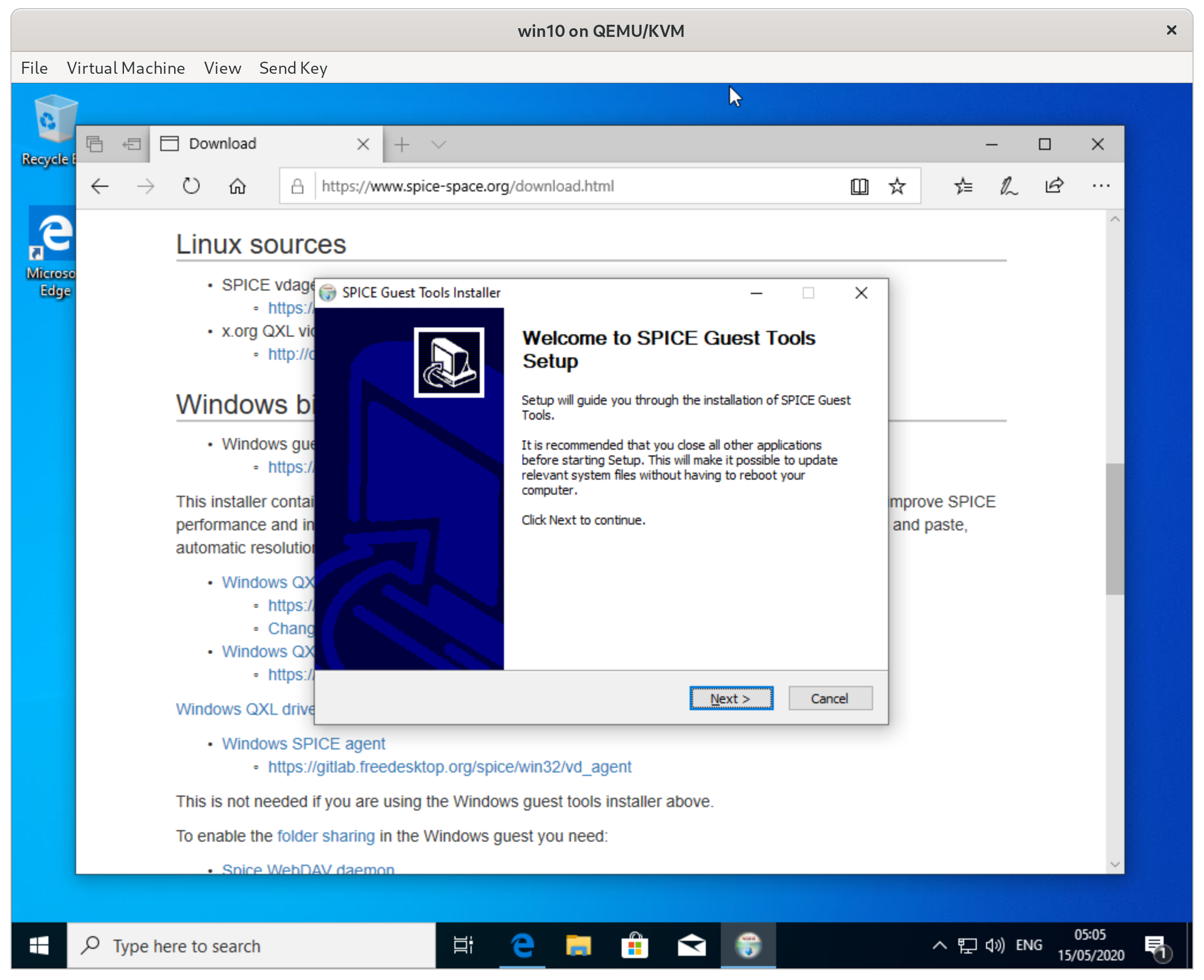The height and width of the screenshot is (980, 1204).
Task: Click the SPICE Guest Tools taskbar icon
Action: pos(748,945)
